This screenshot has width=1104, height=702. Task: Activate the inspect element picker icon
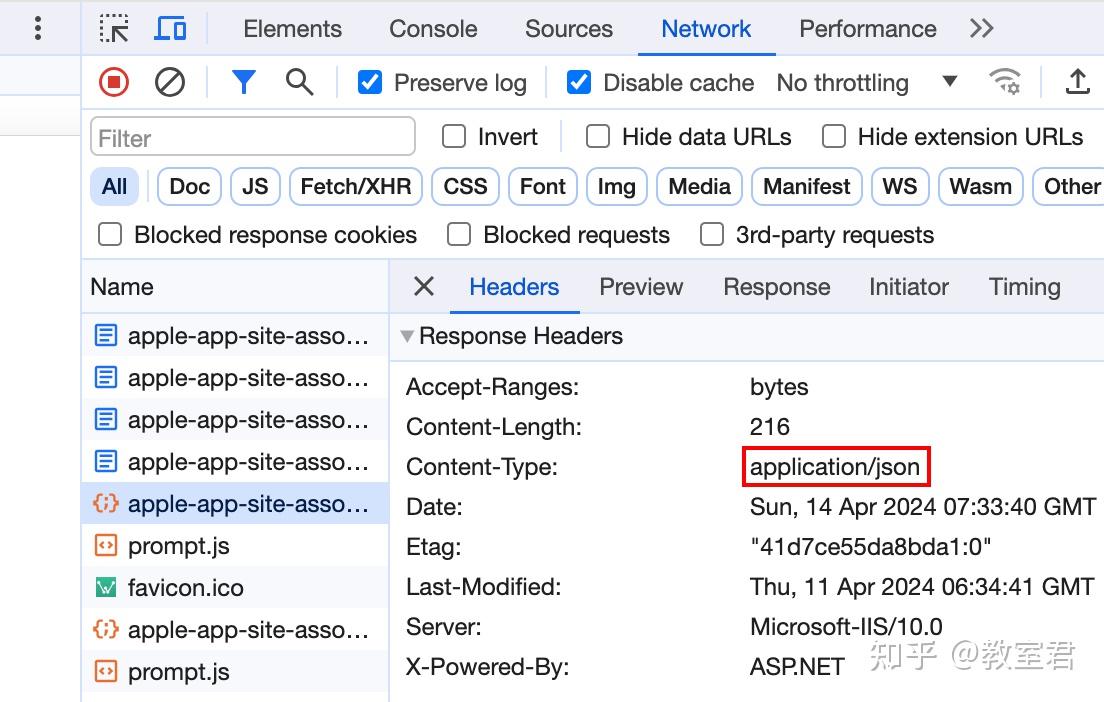114,29
